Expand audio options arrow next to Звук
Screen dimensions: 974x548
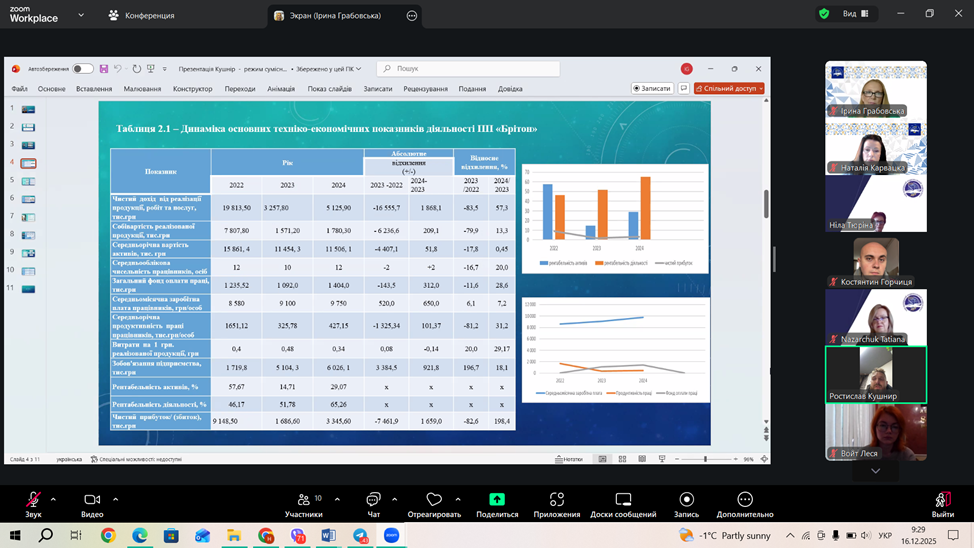(53, 499)
